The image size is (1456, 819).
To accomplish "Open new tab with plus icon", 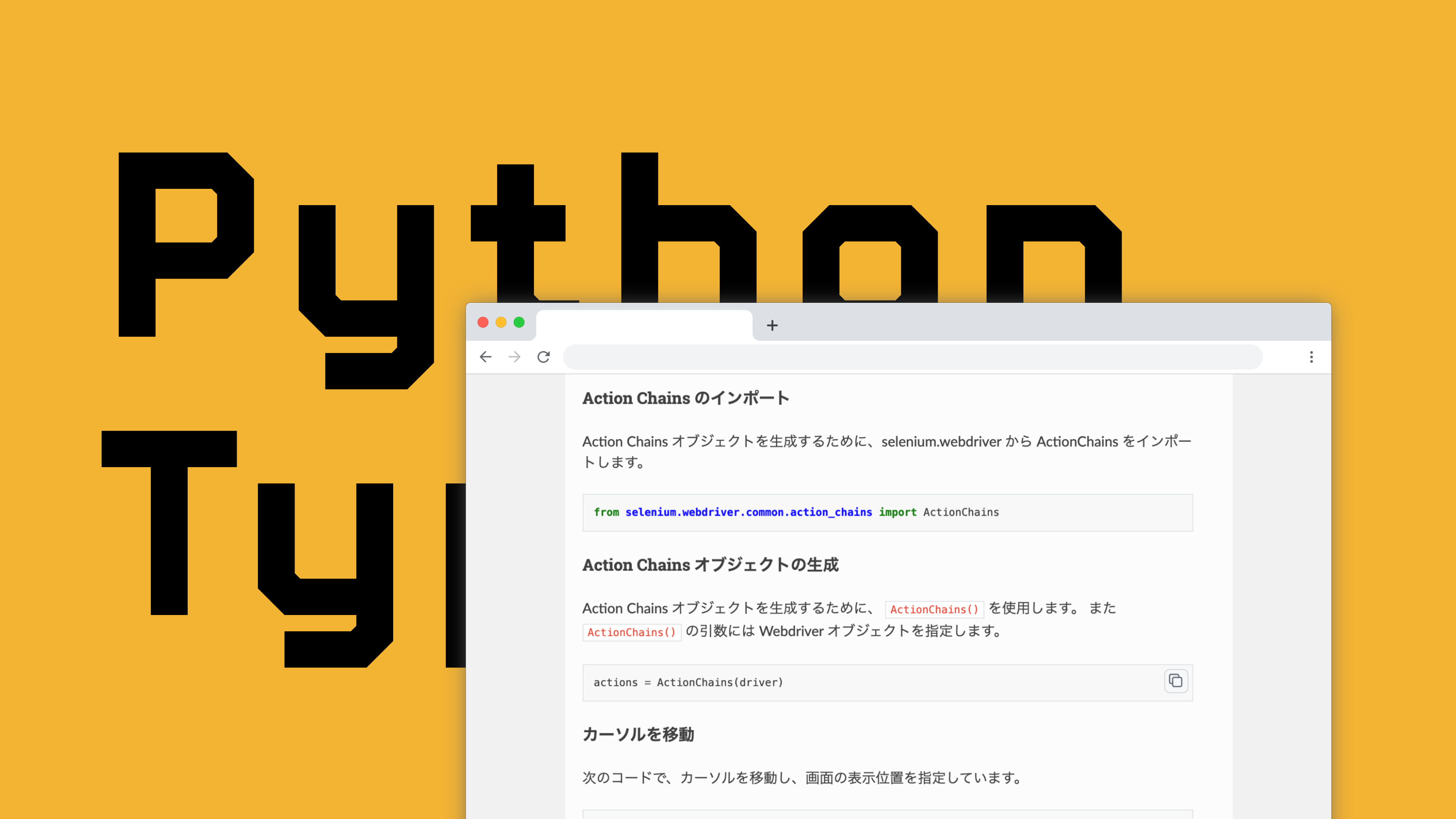I will point(772,325).
